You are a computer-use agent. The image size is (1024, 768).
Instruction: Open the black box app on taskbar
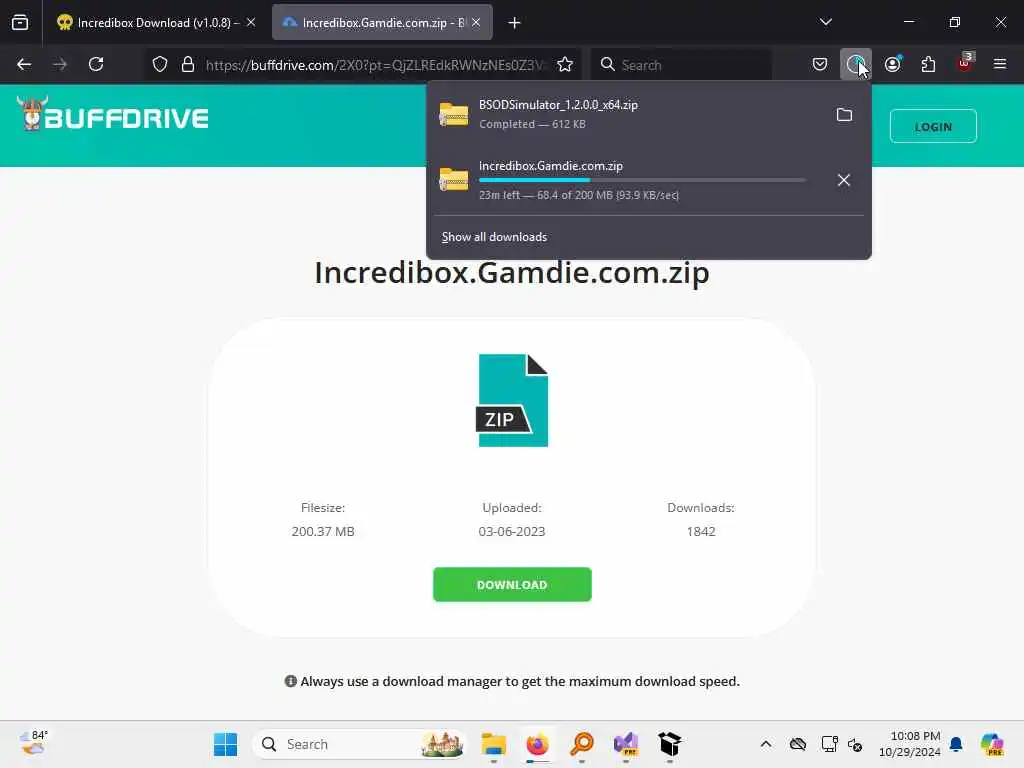pos(669,744)
